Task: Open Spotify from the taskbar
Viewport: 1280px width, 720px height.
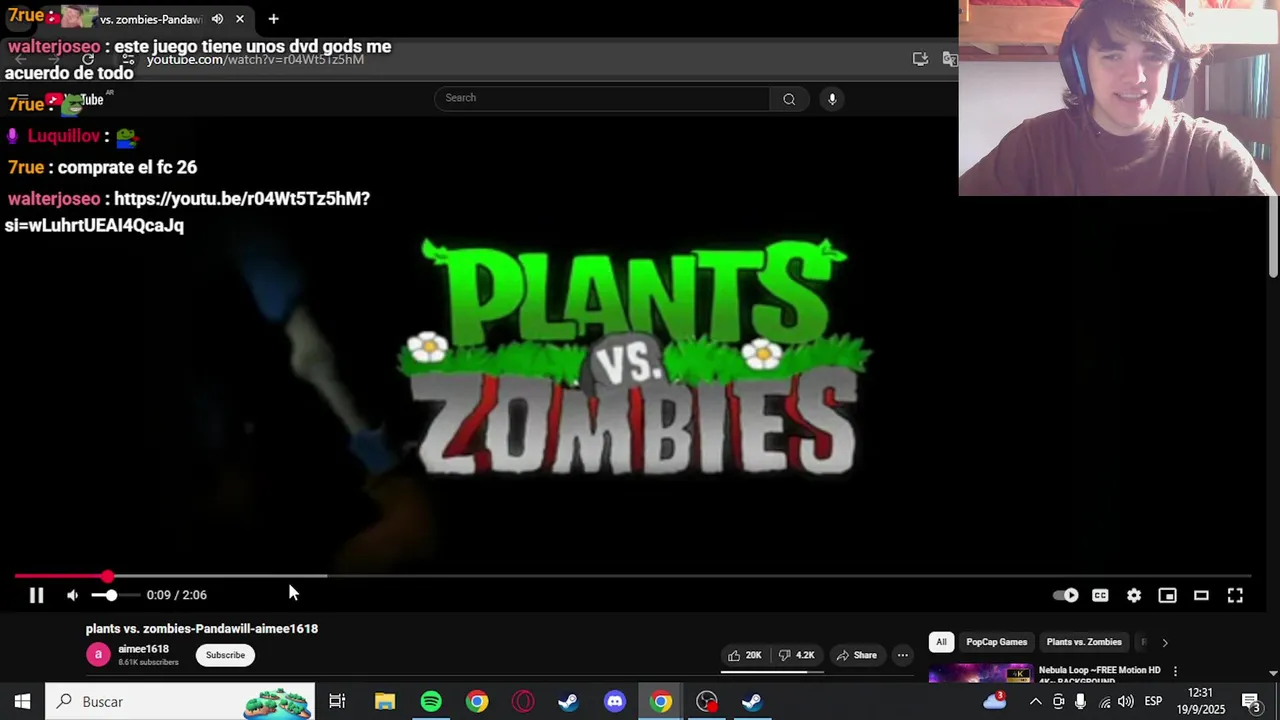Action: 431,702
